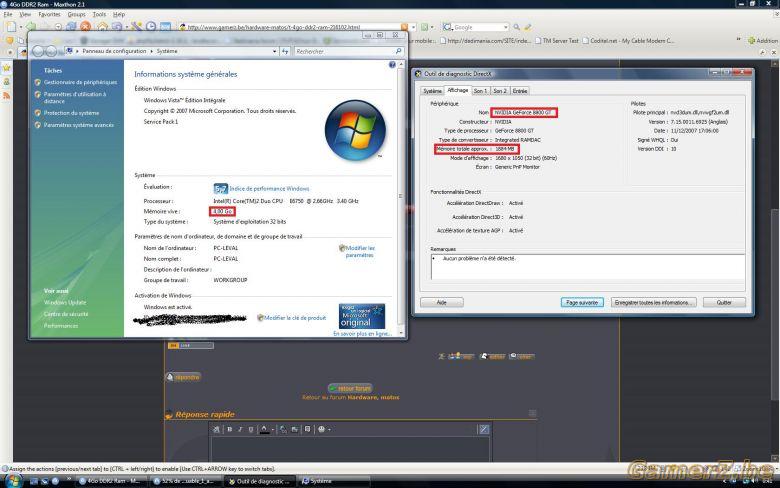Click the magnifier search icon beside Google box
The width and height of the screenshot is (780, 488).
(x=516, y=27)
